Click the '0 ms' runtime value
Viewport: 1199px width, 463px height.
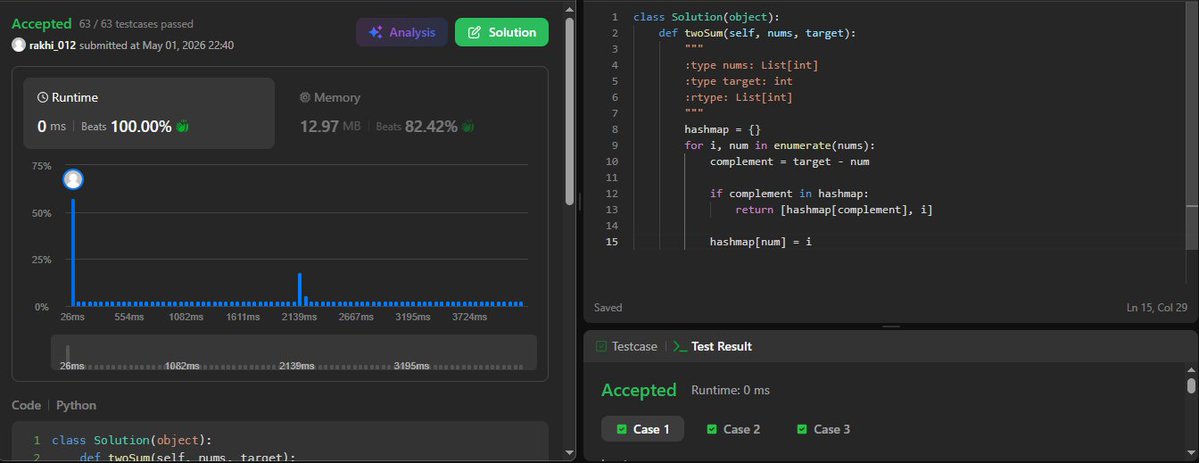pyautogui.click(x=51, y=126)
